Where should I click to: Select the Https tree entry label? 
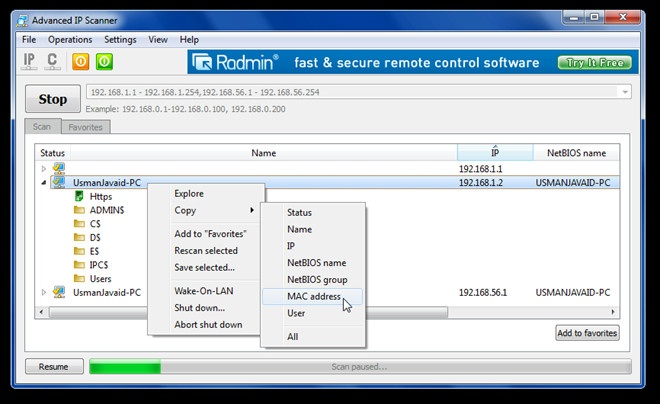(x=101, y=197)
